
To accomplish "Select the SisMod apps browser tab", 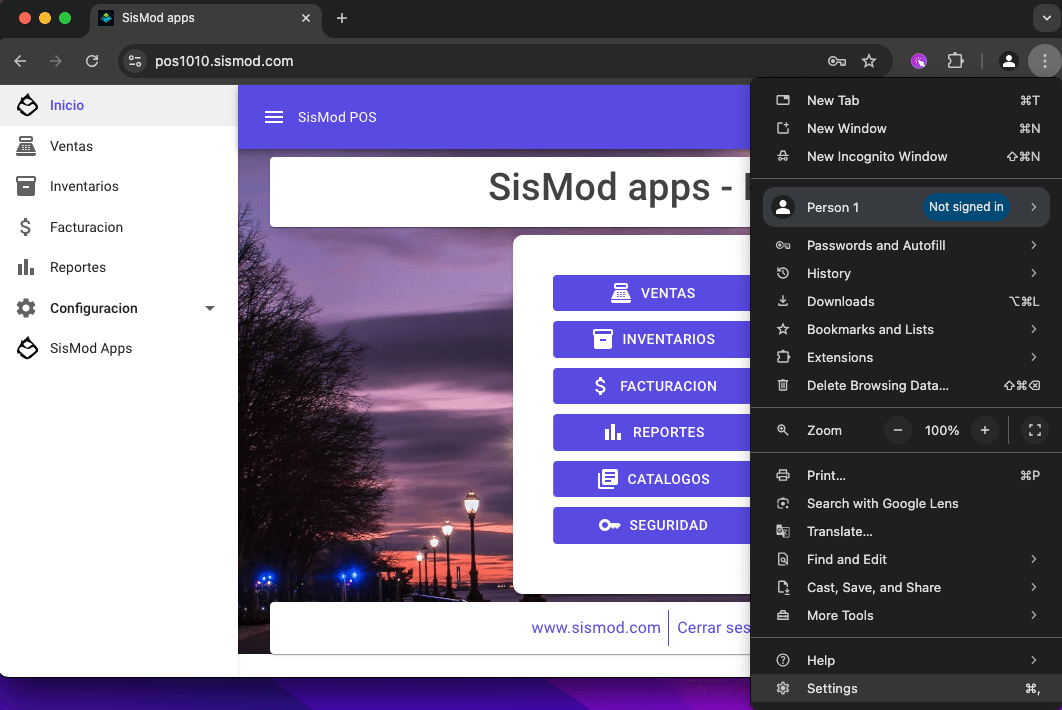I will click(205, 18).
